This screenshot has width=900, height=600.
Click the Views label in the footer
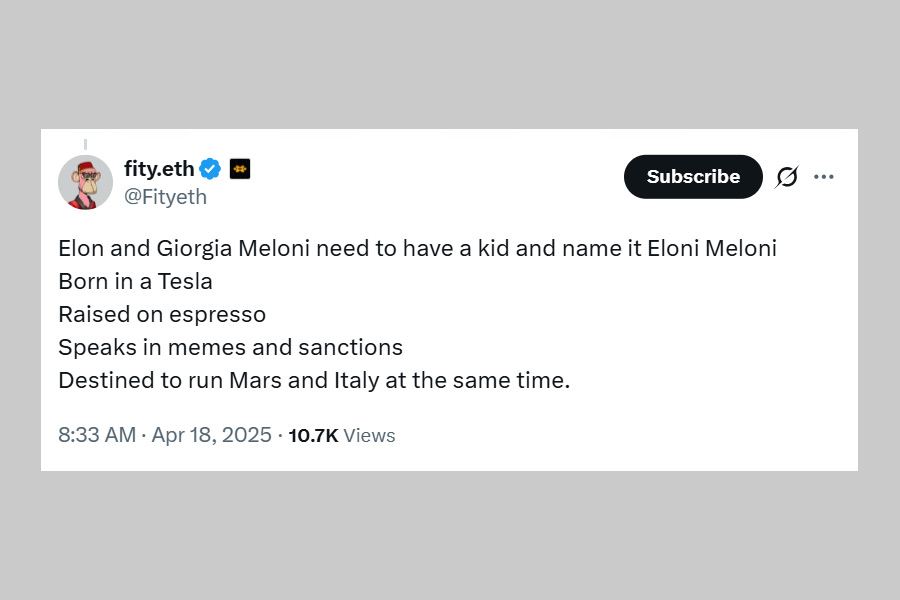(369, 436)
